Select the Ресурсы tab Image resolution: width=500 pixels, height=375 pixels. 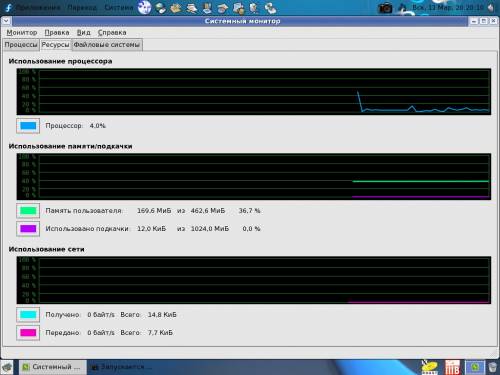(55, 45)
